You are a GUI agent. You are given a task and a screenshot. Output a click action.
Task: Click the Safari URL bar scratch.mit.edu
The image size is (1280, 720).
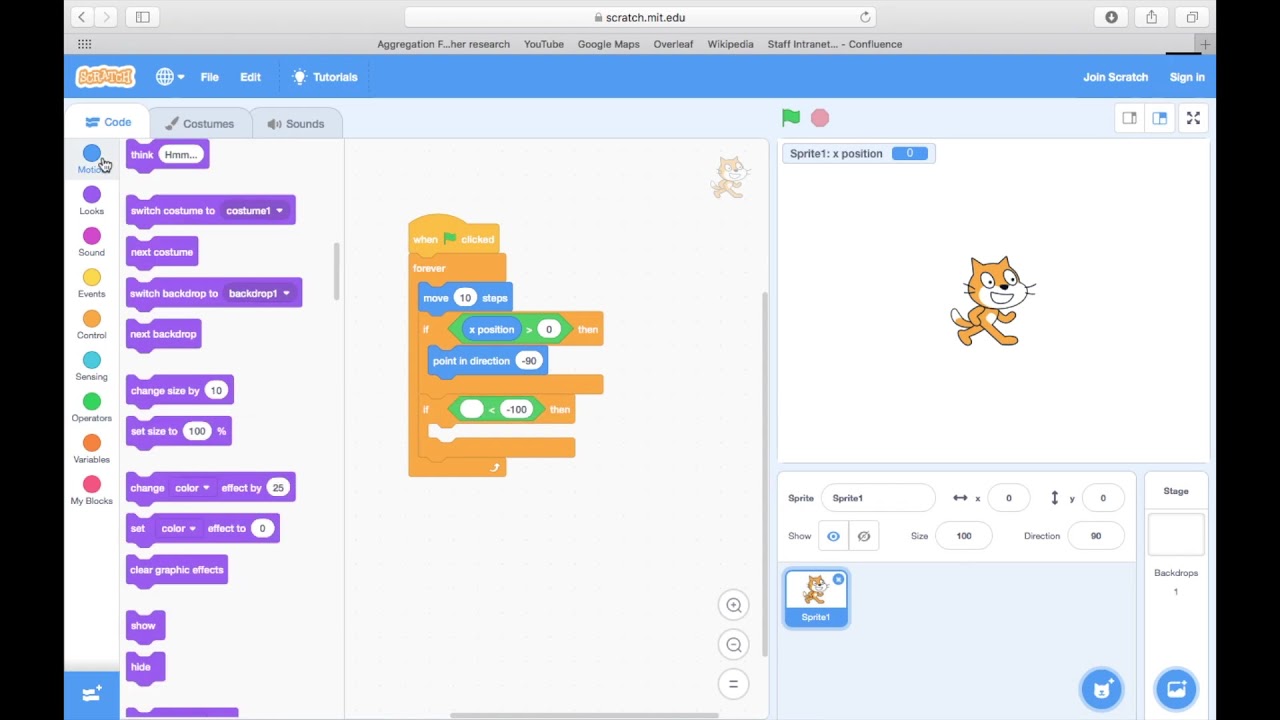(x=640, y=17)
